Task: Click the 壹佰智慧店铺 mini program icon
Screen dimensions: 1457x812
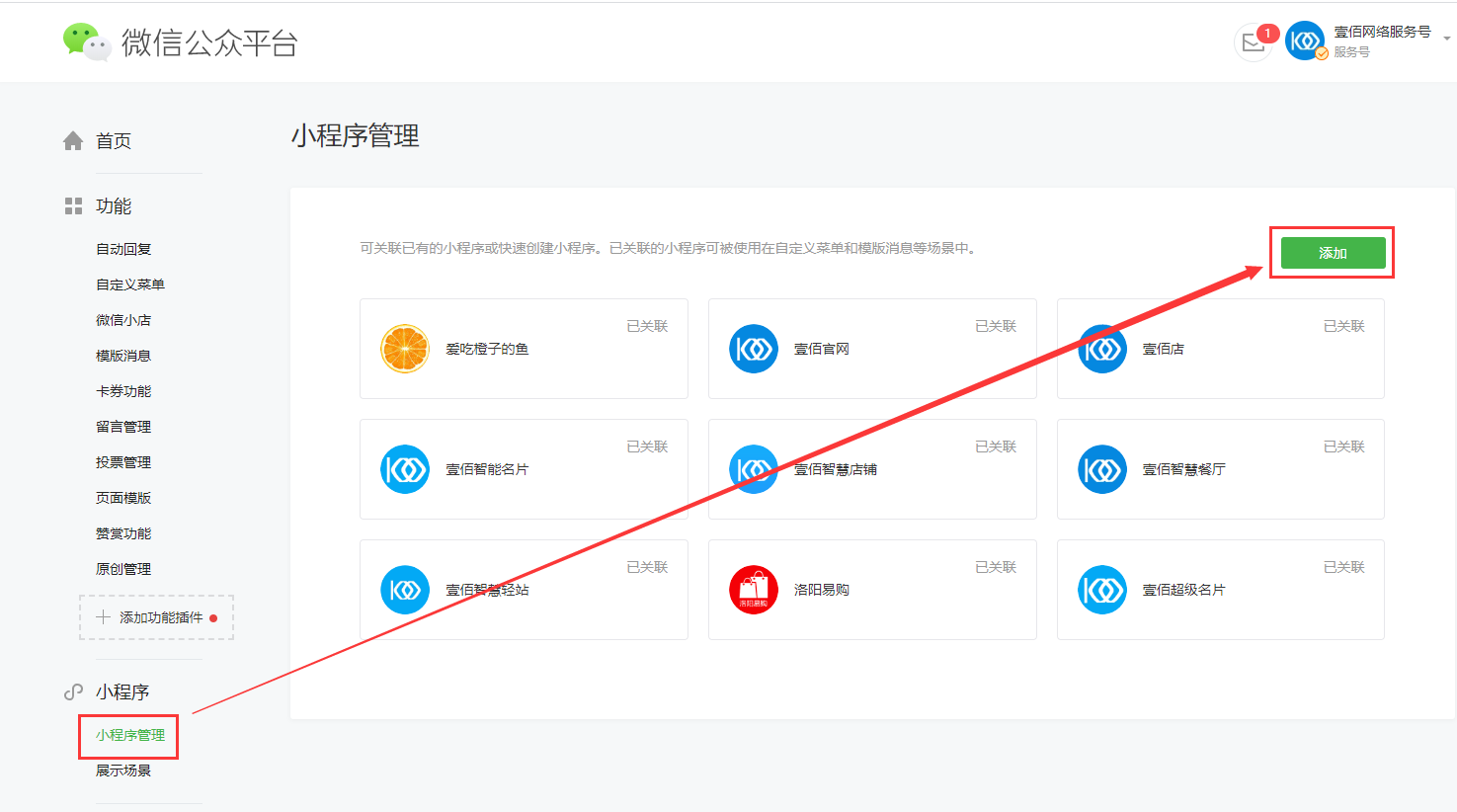Action: (x=754, y=469)
